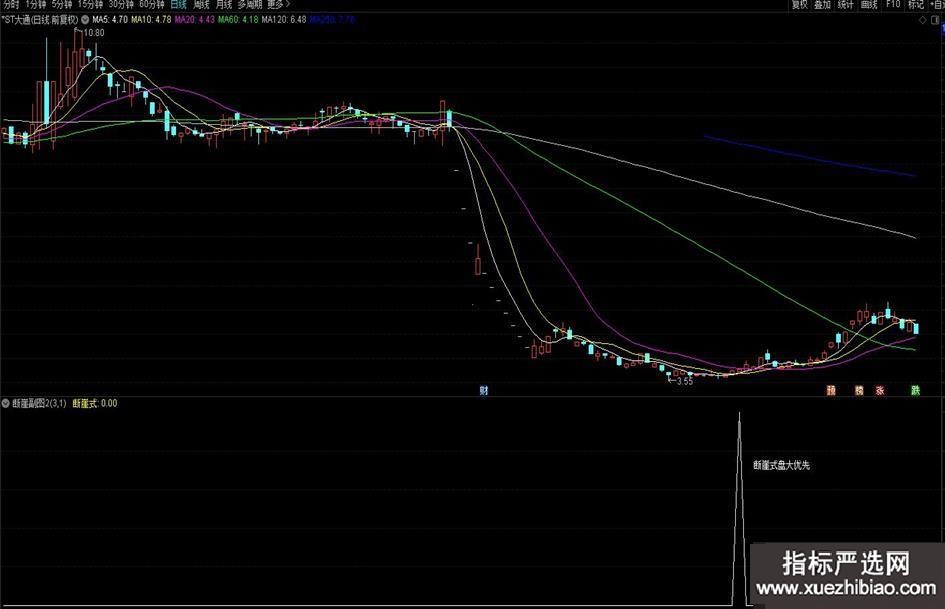The image size is (945, 609).
Task: Click the MA10: 4.78 indicator label
Action: coord(151,19)
